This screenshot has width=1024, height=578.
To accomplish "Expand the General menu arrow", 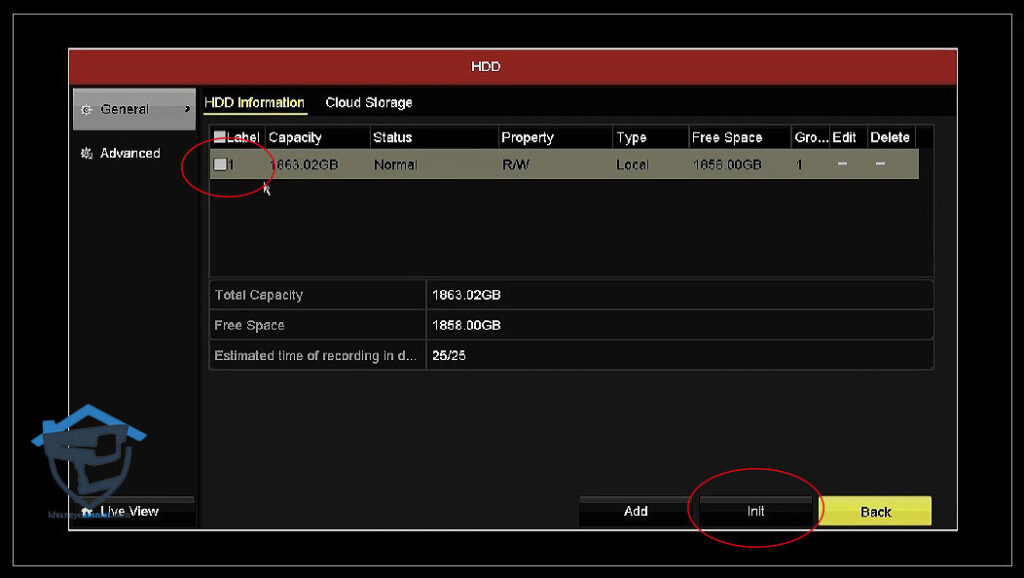I will coord(187,109).
